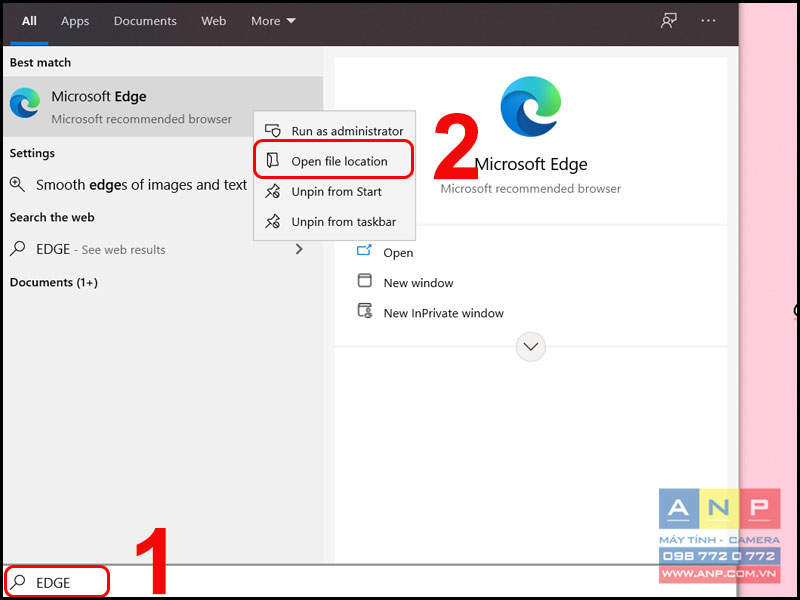Click the feedback person icon
This screenshot has height=600, width=800.
pos(668,21)
